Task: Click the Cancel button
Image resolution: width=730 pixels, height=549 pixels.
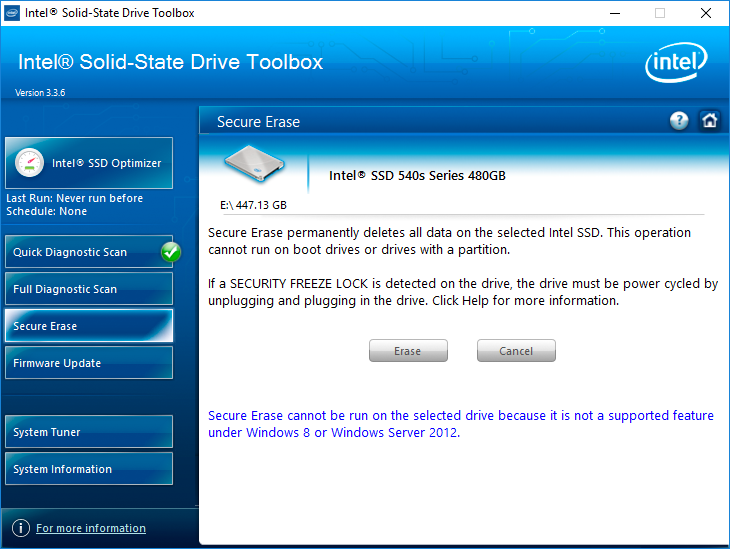Action: (516, 351)
